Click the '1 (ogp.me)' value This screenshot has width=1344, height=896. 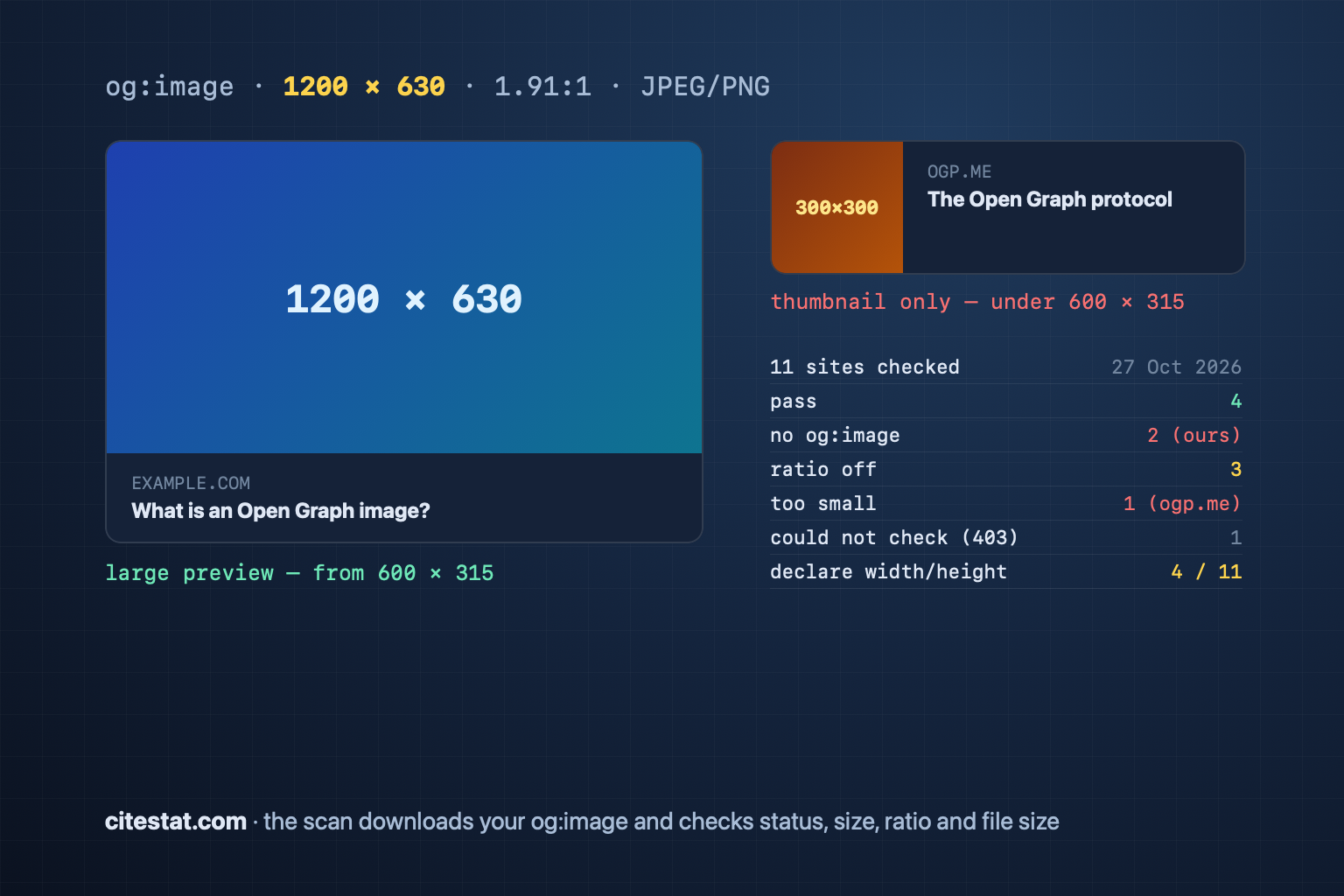click(1183, 504)
